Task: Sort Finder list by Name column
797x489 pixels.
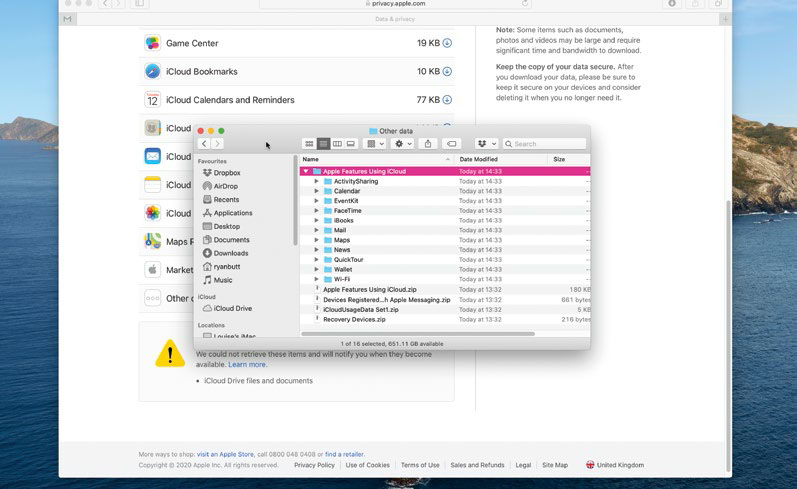Action: (x=377, y=159)
